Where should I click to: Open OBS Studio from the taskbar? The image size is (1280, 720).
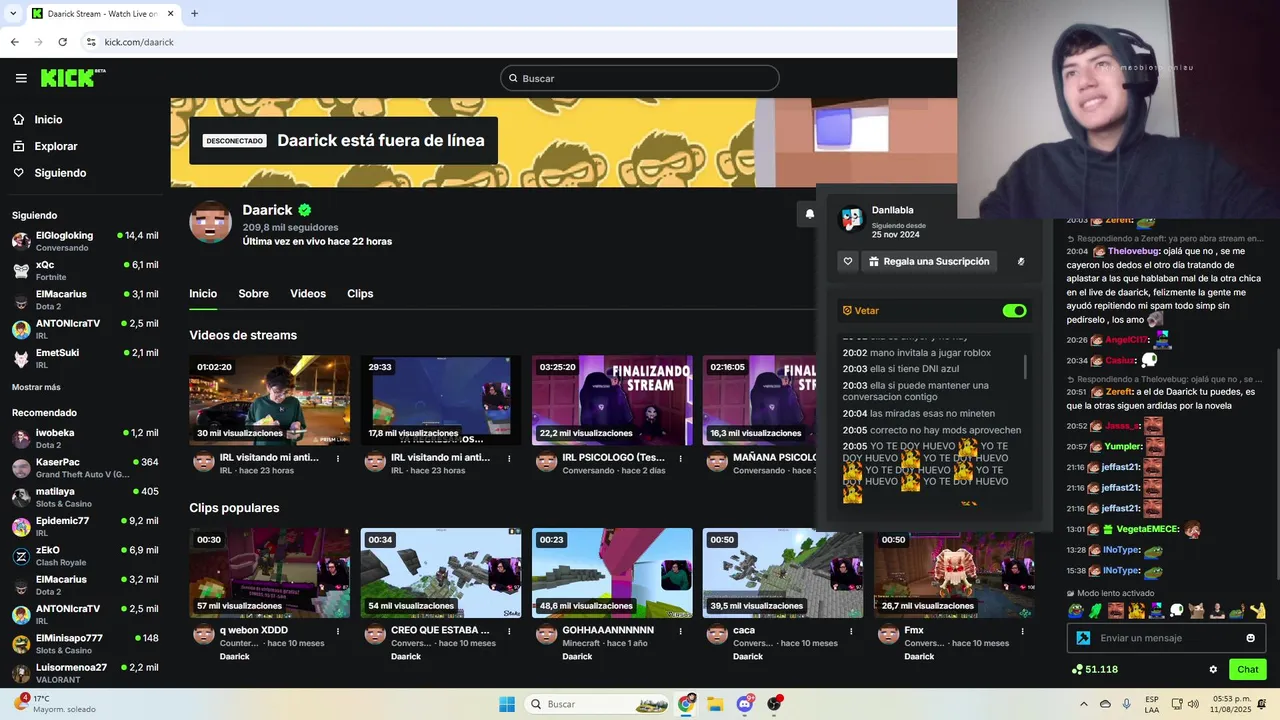point(774,704)
